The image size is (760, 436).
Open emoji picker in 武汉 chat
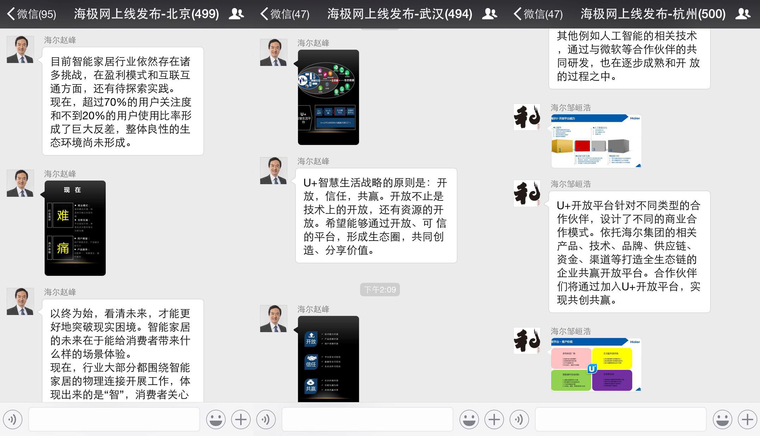click(468, 419)
